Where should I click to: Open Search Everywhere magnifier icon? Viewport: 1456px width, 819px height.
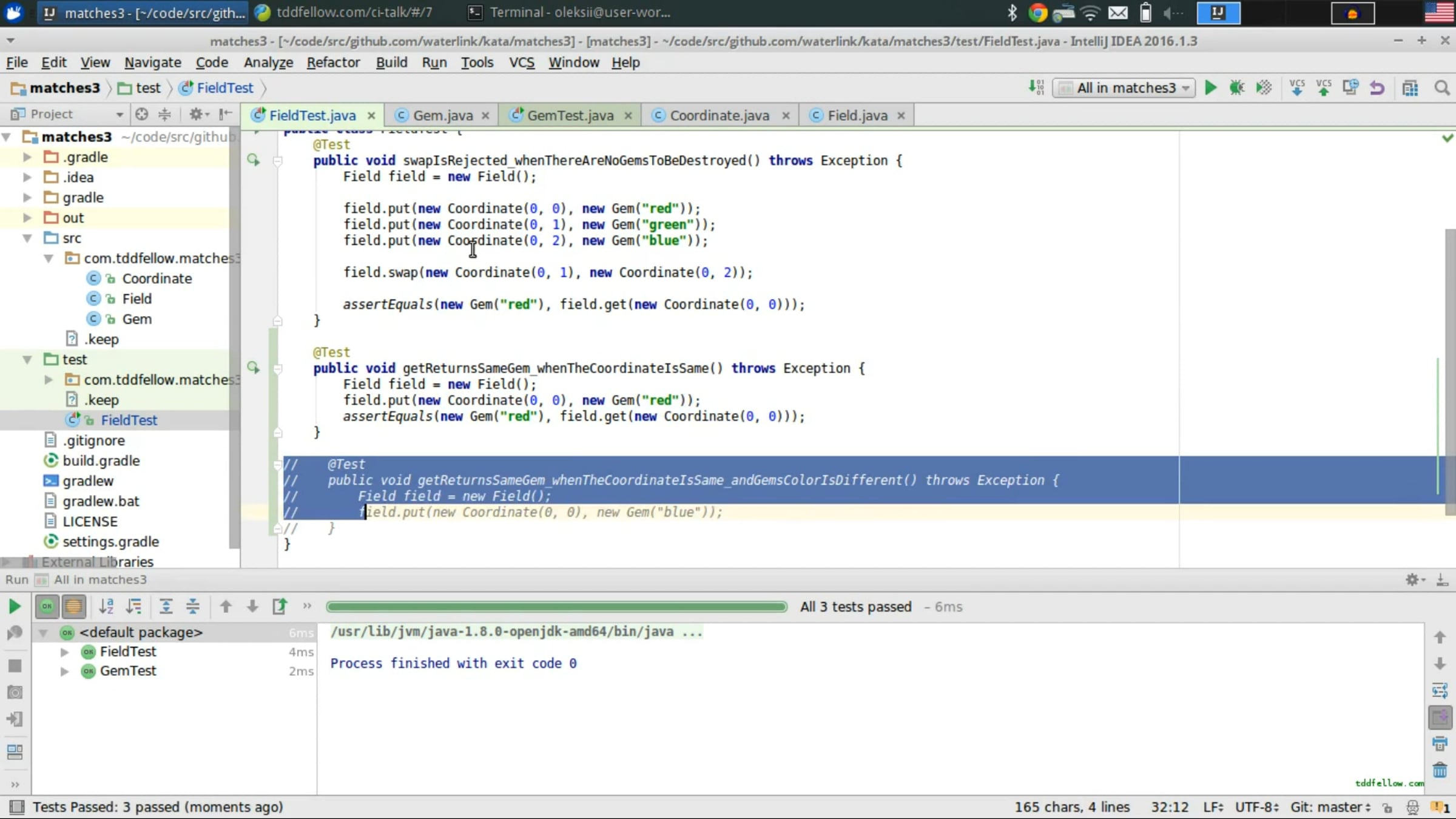1442,88
